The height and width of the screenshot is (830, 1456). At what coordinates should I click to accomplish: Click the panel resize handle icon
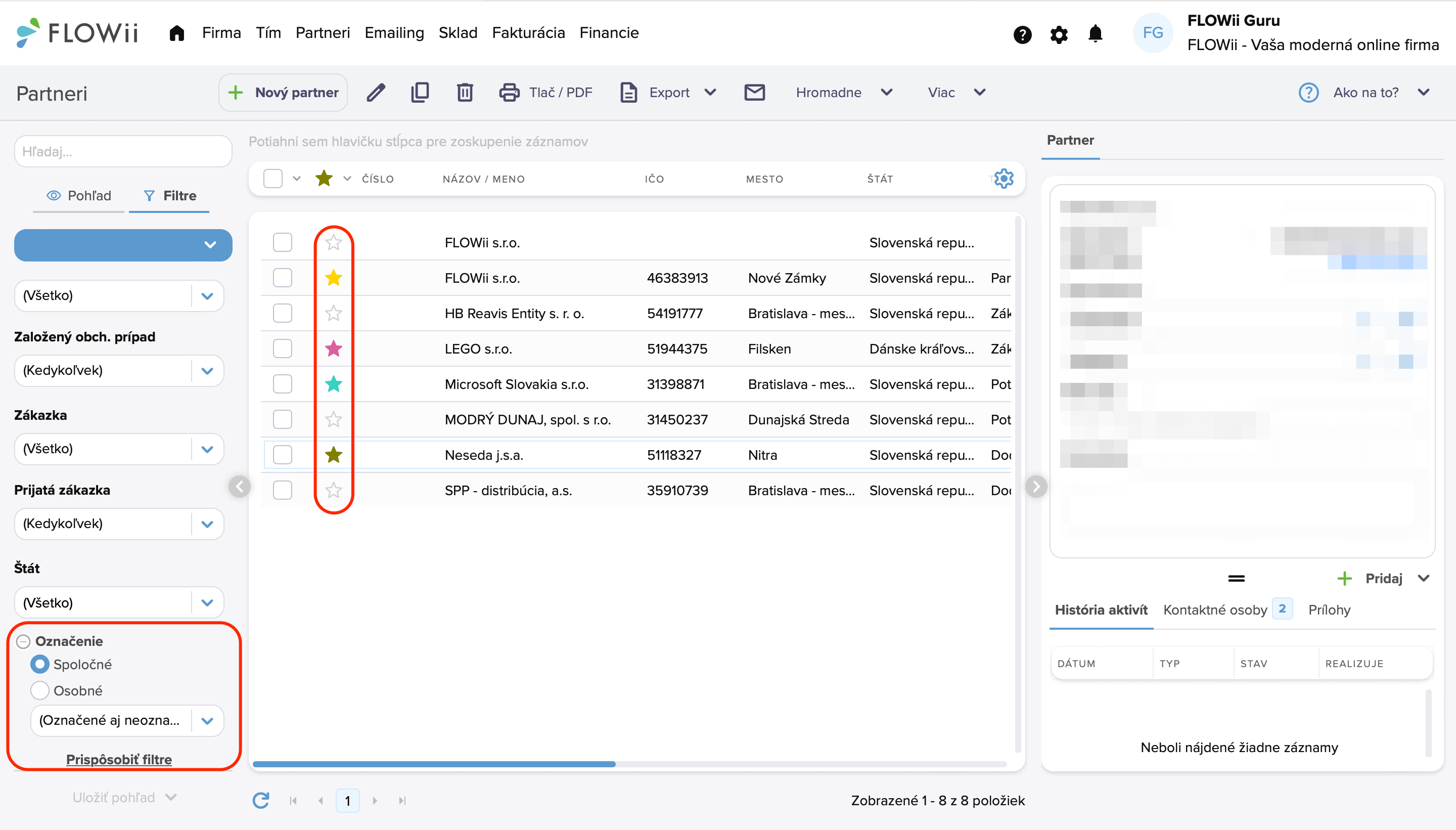tap(1236, 579)
